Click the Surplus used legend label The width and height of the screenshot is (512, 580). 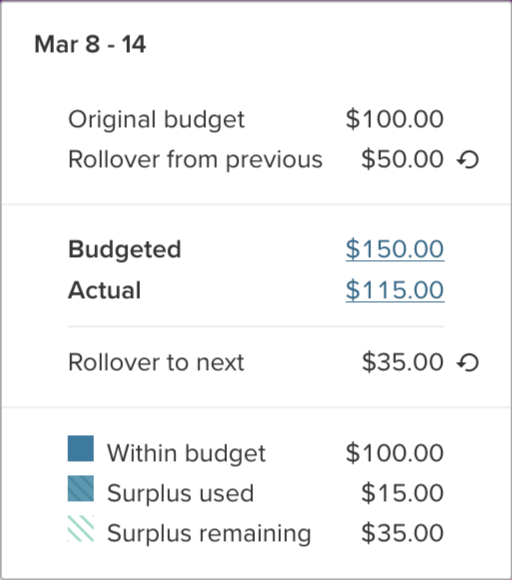pyautogui.click(x=181, y=493)
